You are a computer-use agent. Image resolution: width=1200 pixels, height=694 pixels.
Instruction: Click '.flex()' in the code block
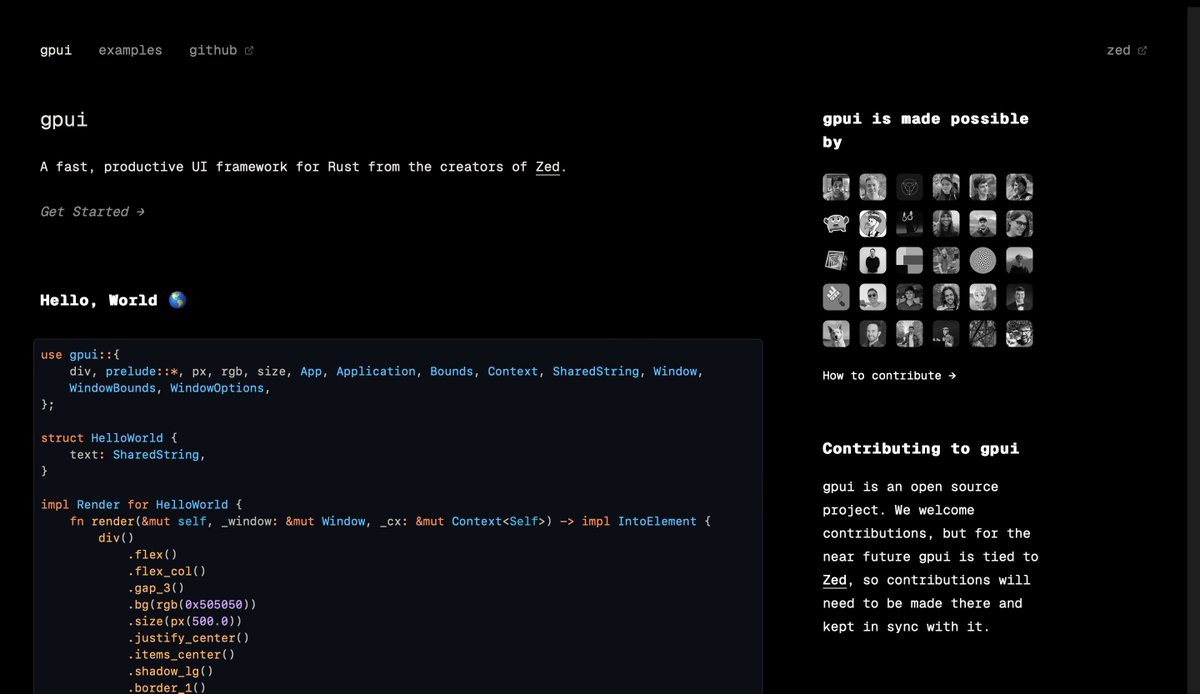click(152, 555)
